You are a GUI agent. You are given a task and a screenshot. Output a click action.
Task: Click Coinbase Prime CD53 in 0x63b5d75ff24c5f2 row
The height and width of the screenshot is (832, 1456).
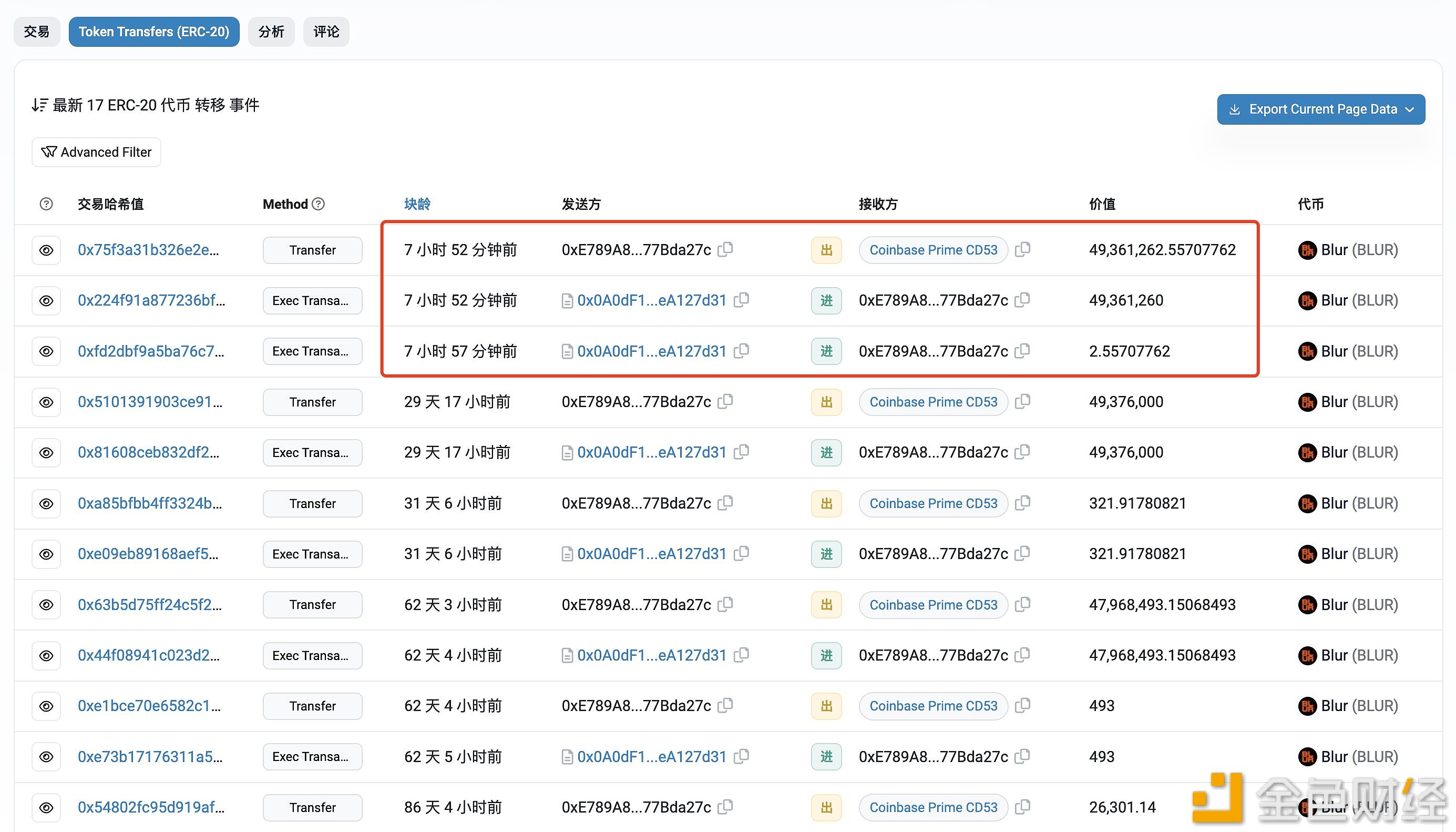tap(933, 605)
